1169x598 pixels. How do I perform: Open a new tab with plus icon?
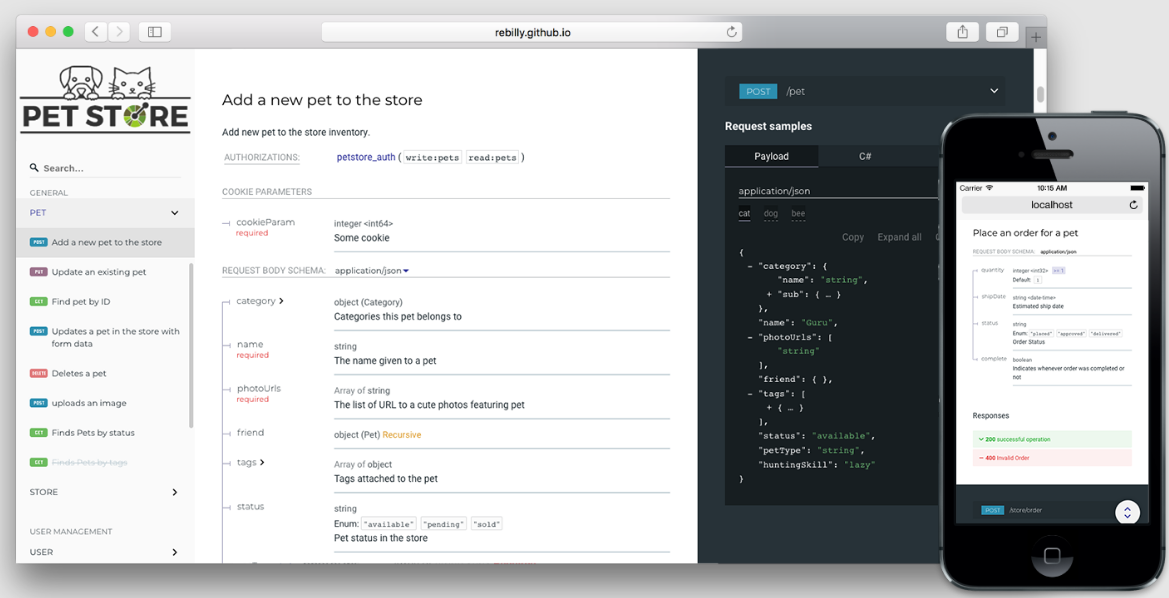tap(1036, 37)
